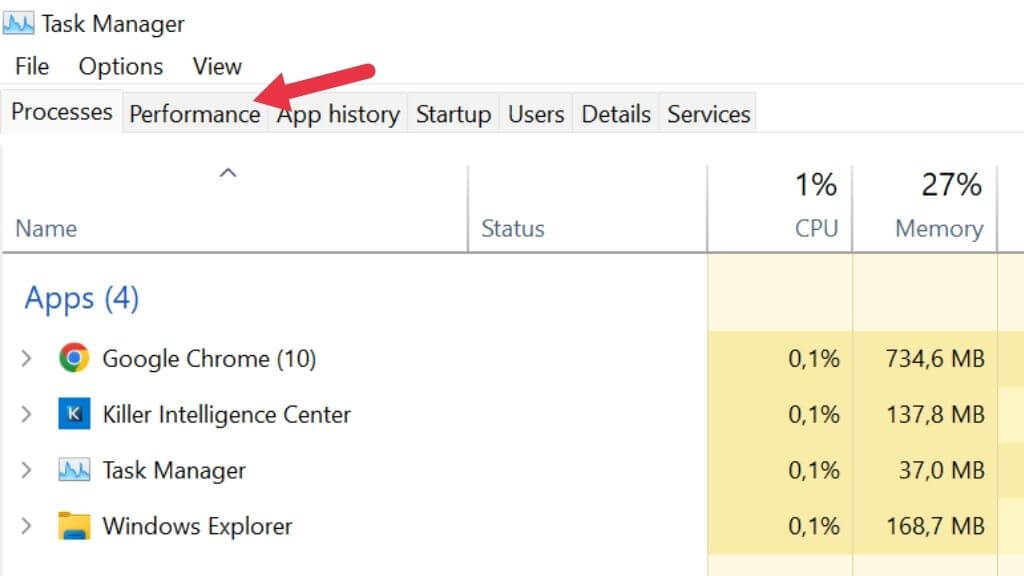Go to the Services tab
This screenshot has width=1024, height=576.
tap(708, 114)
